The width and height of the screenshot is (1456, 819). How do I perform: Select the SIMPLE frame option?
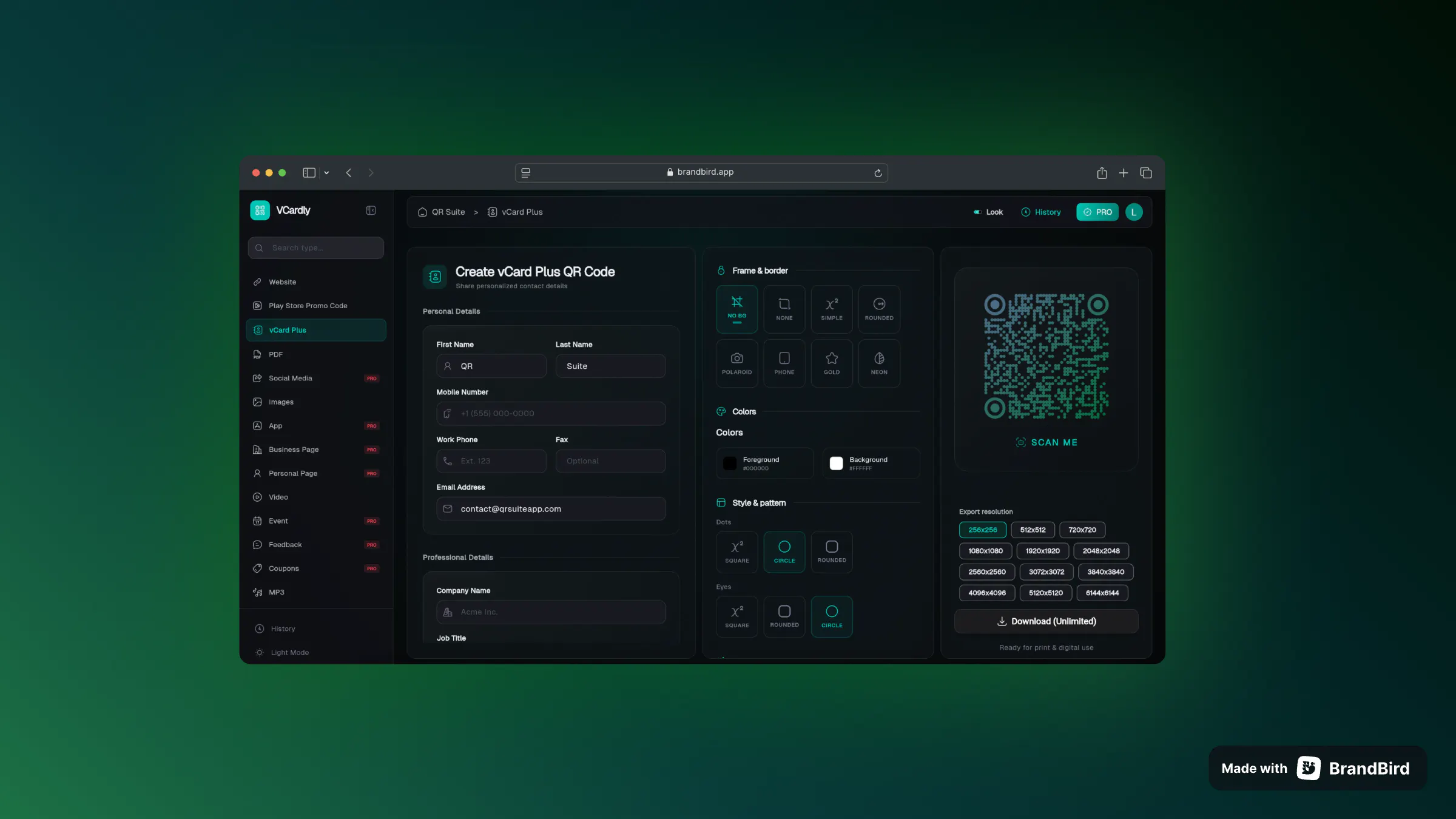832,309
